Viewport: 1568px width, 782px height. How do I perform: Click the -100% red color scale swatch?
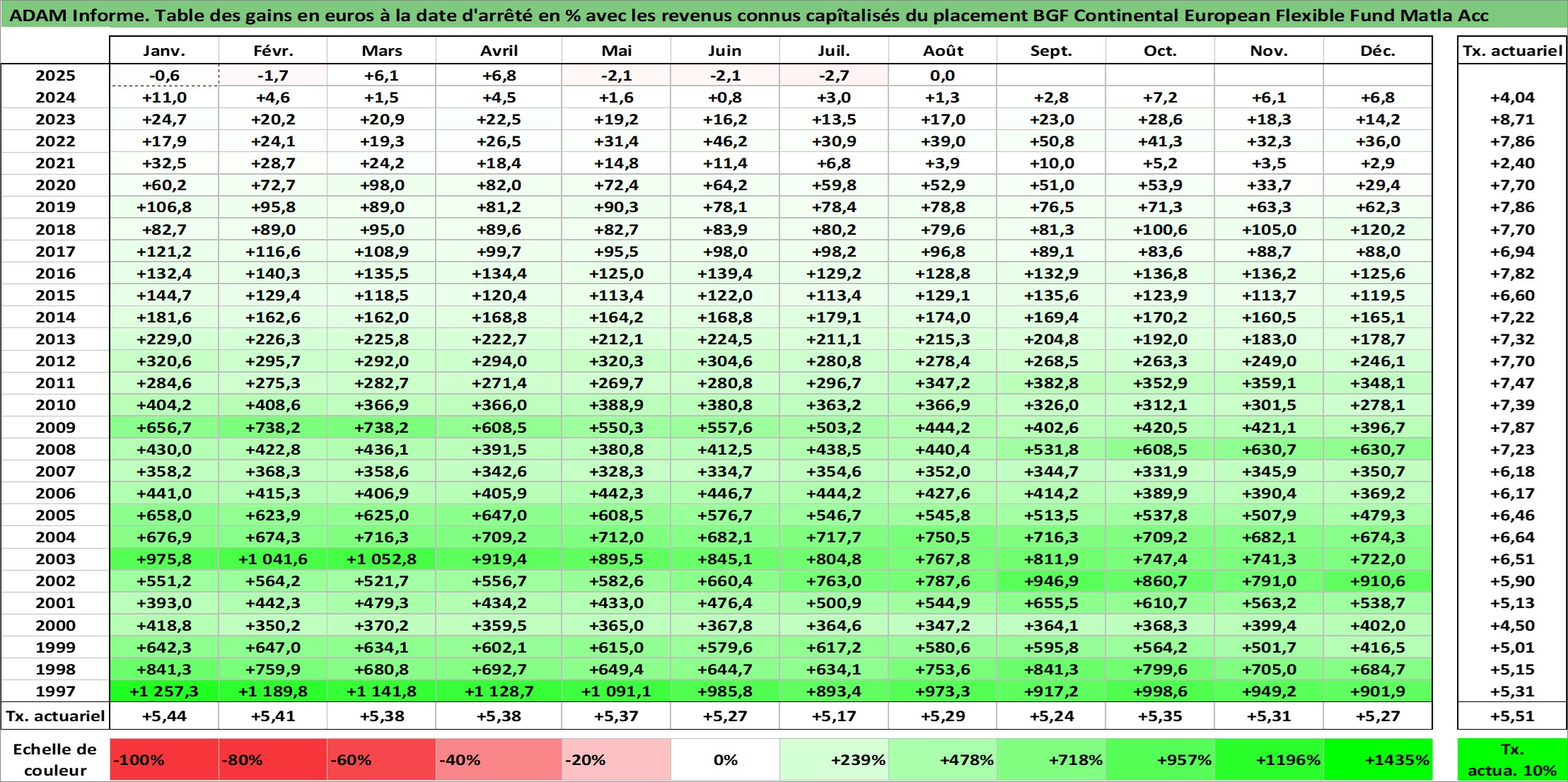[x=164, y=760]
